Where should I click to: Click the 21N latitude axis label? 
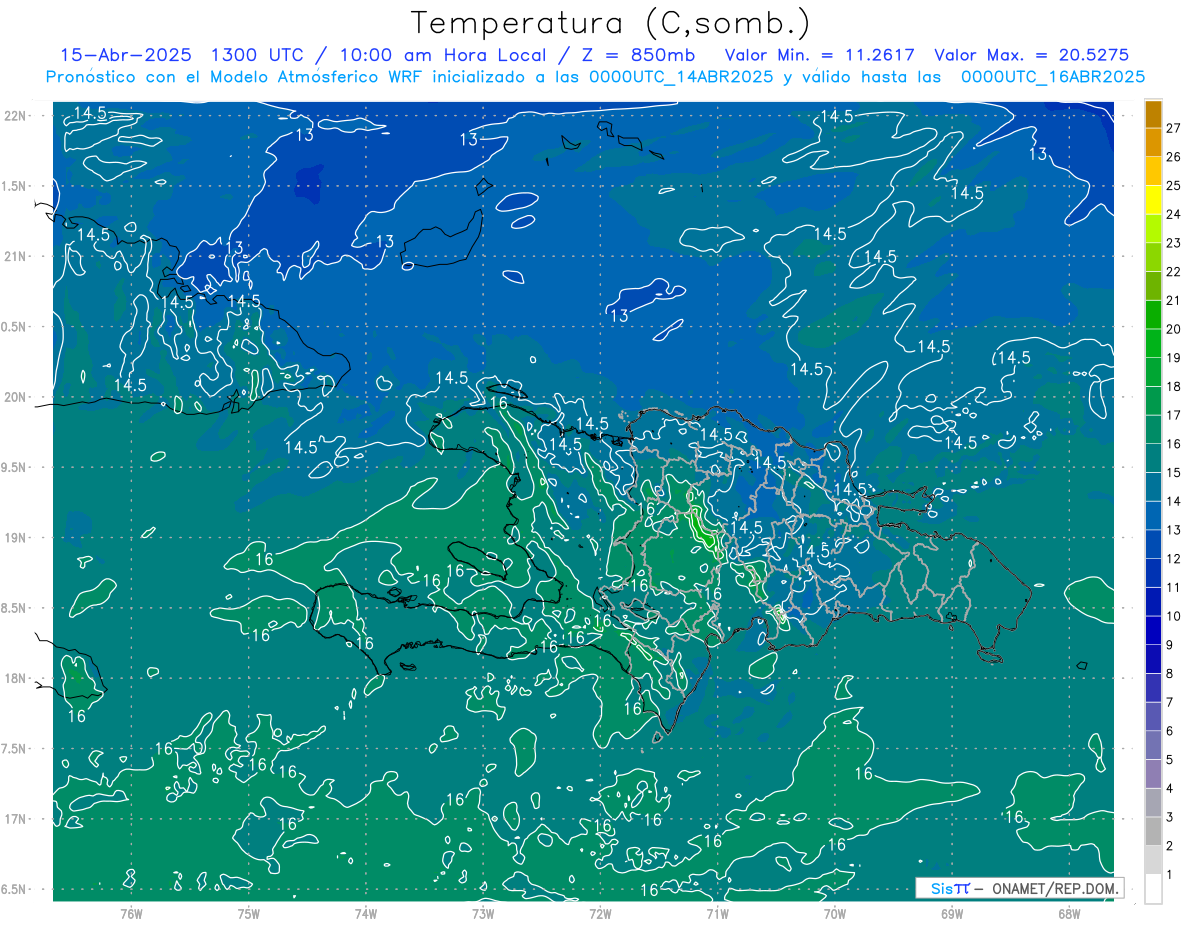(x=15, y=256)
